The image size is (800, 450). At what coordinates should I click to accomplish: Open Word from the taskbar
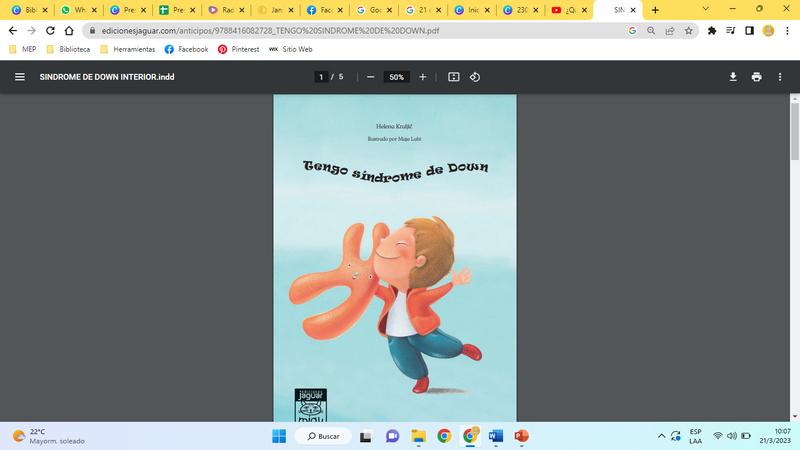coord(495,436)
